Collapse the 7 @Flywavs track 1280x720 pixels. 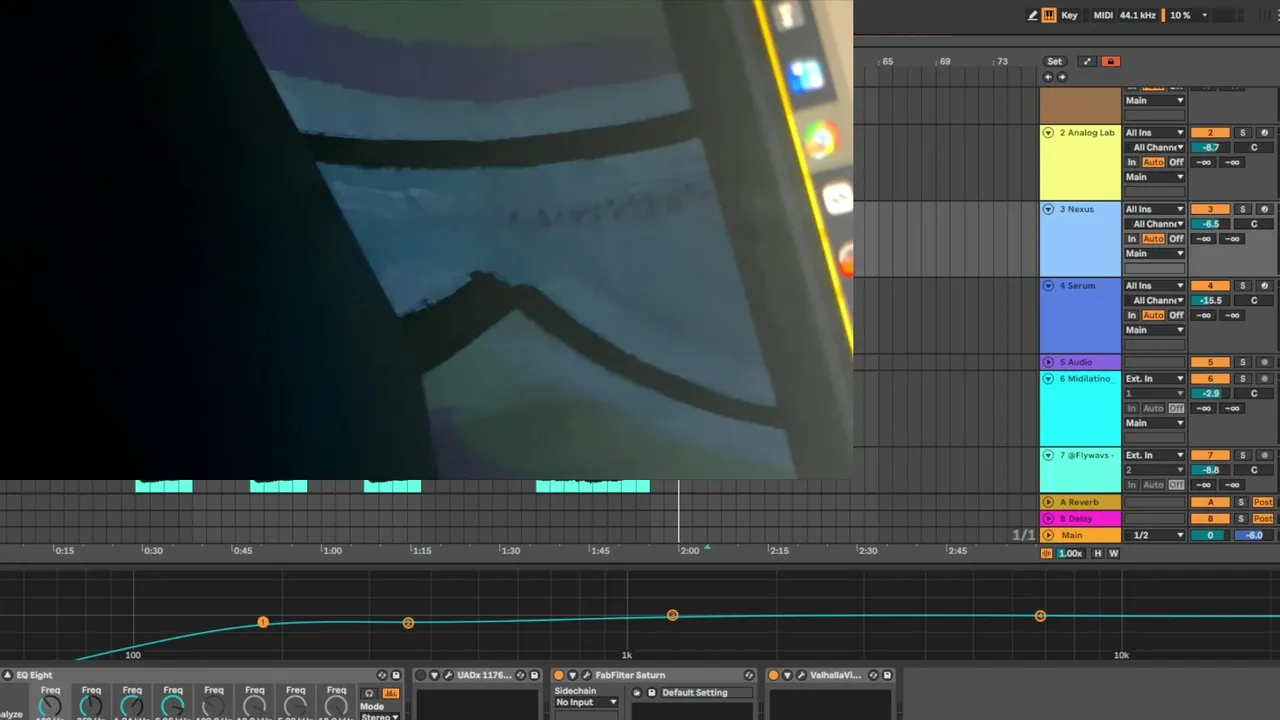1048,455
